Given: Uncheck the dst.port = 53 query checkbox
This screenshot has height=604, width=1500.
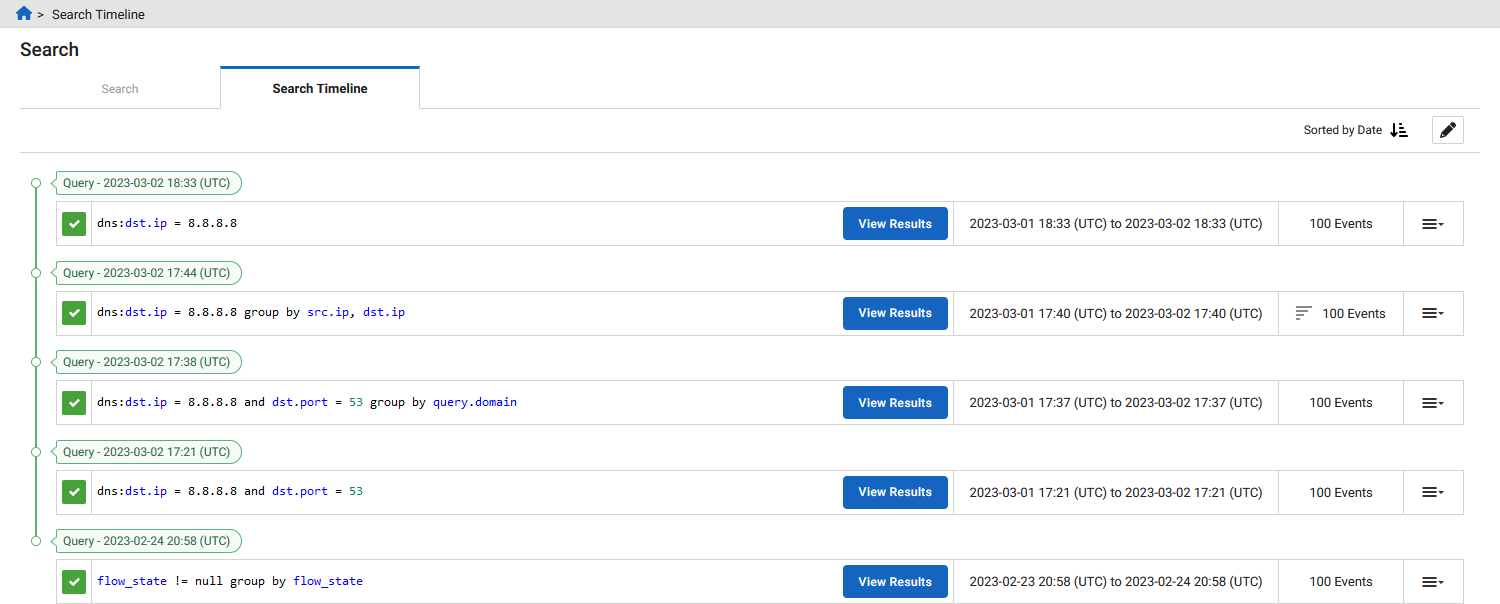Looking at the screenshot, I should (x=73, y=491).
